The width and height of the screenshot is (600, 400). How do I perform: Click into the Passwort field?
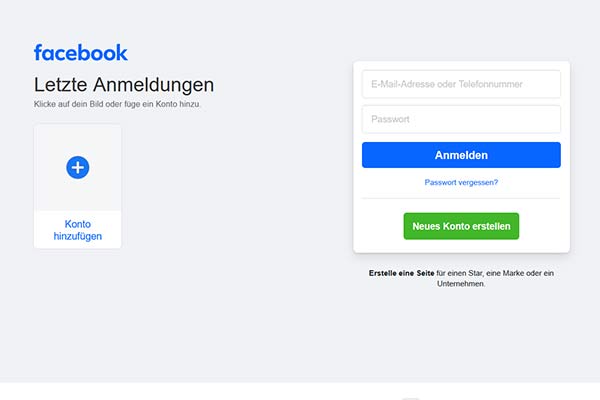point(461,119)
